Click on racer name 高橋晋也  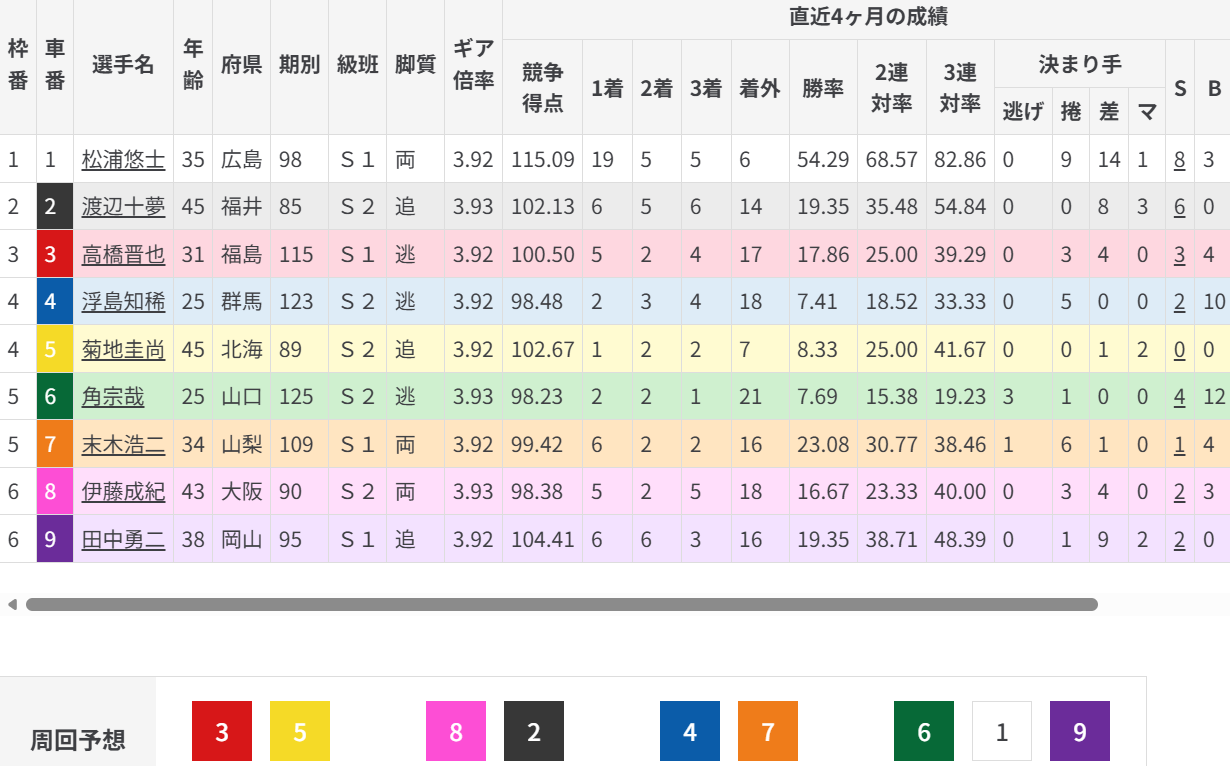[x=123, y=255]
